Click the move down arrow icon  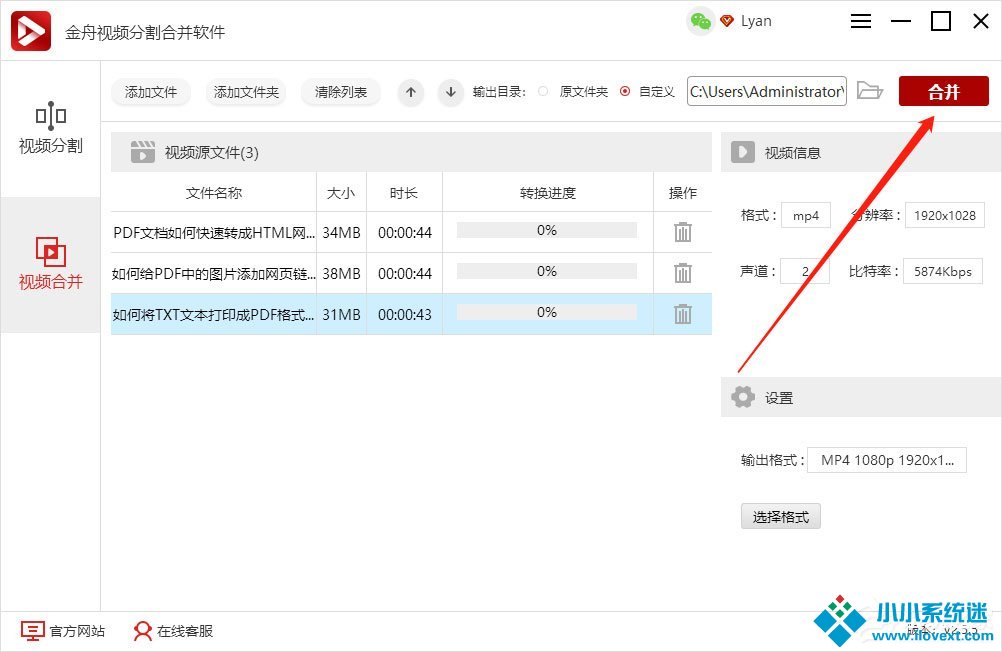coord(451,92)
